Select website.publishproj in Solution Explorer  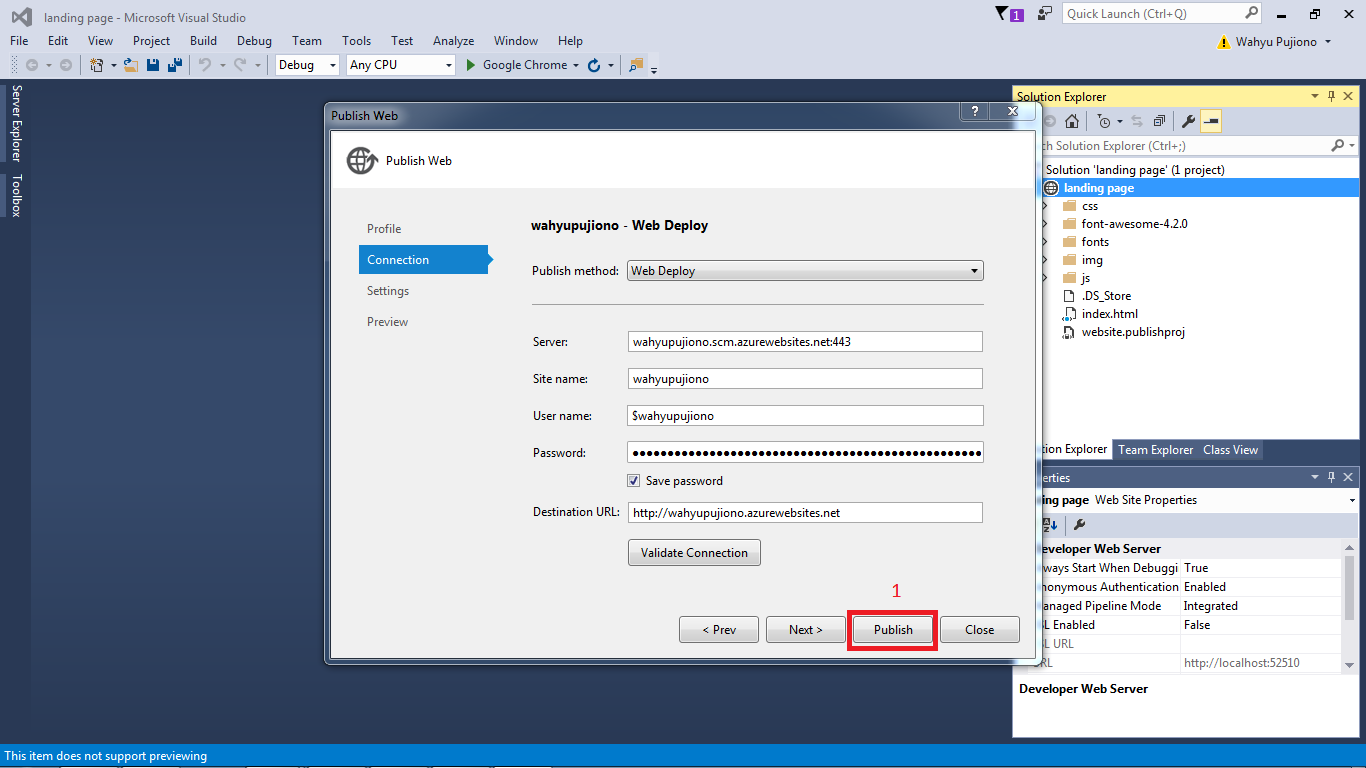[x=1133, y=332]
